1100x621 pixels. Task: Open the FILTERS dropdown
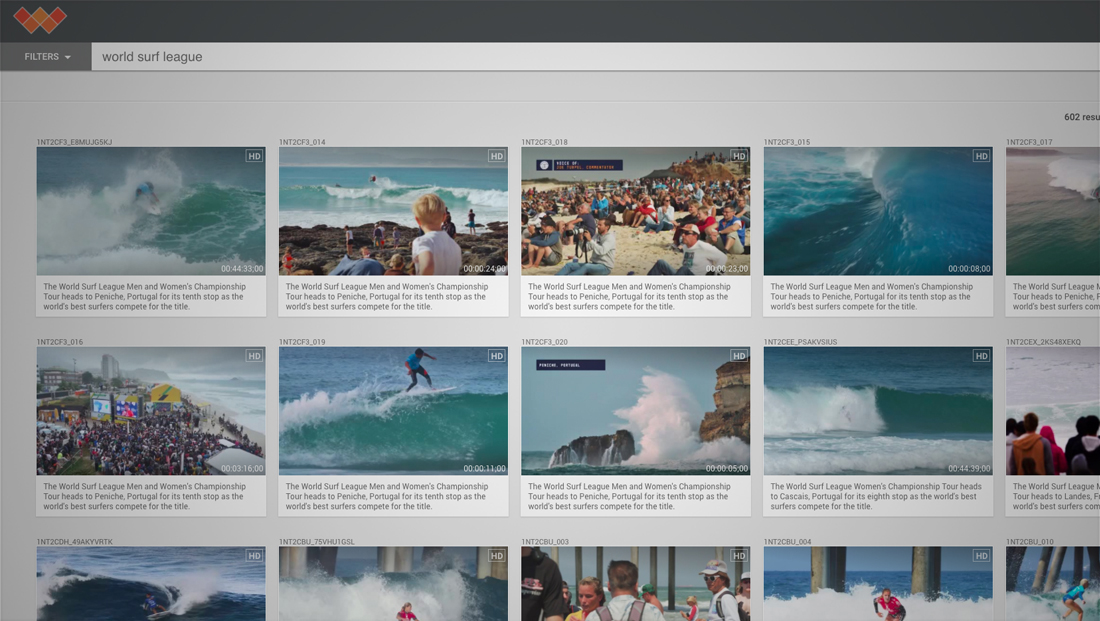pos(46,57)
